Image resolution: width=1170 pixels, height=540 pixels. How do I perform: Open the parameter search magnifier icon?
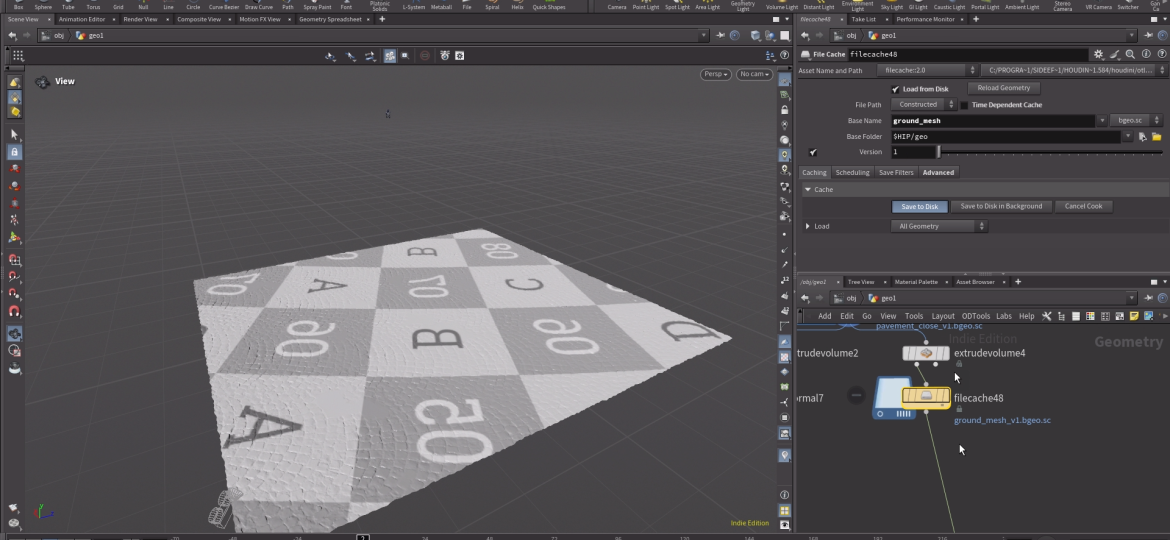coord(1130,54)
